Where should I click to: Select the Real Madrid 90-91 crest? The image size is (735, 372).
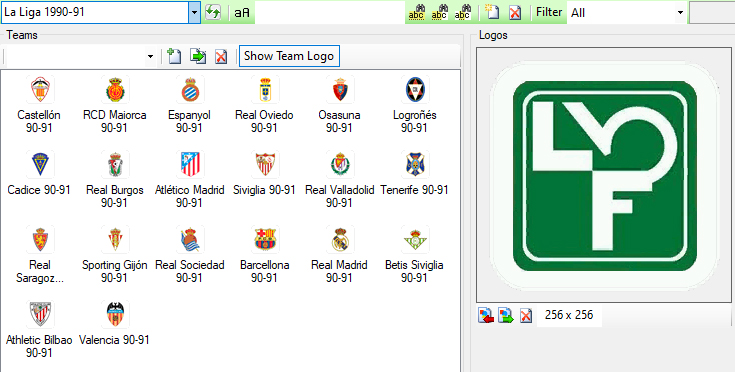pyautogui.click(x=340, y=239)
